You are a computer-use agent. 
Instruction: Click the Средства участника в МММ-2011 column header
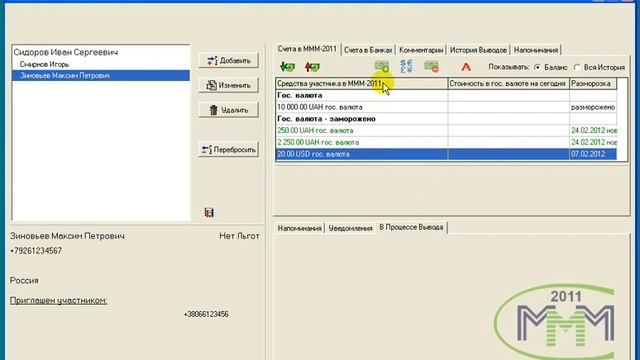[362, 84]
